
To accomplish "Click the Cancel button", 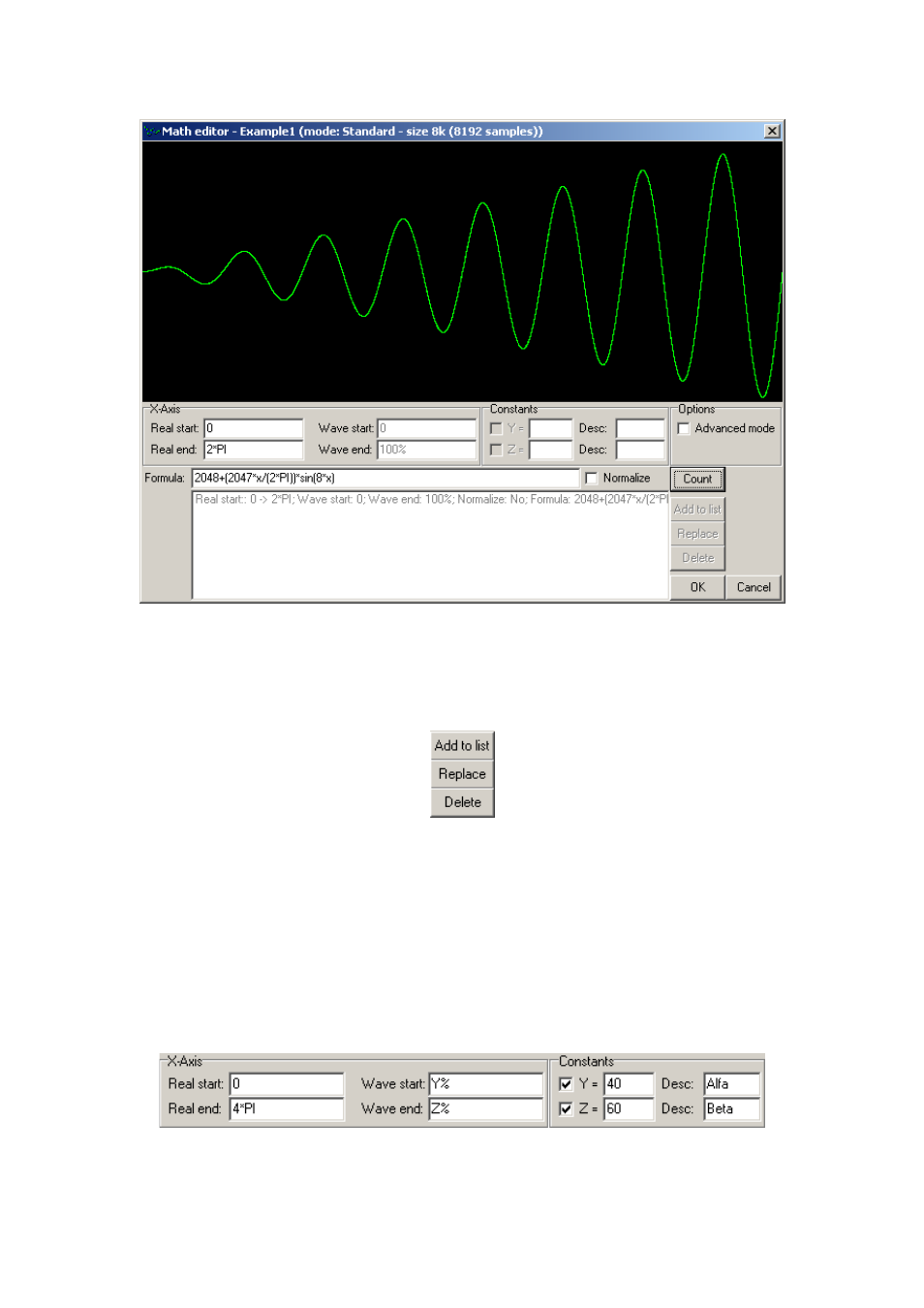I will [x=754, y=587].
